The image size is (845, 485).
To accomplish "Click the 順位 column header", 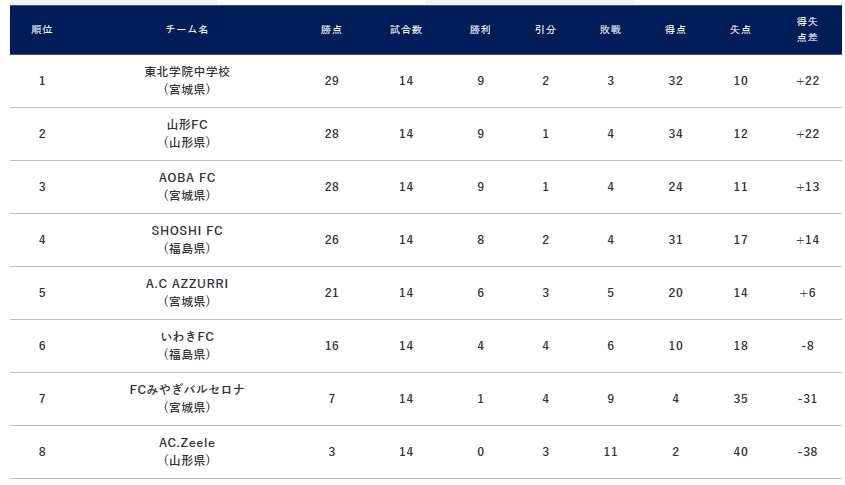I will click(42, 30).
